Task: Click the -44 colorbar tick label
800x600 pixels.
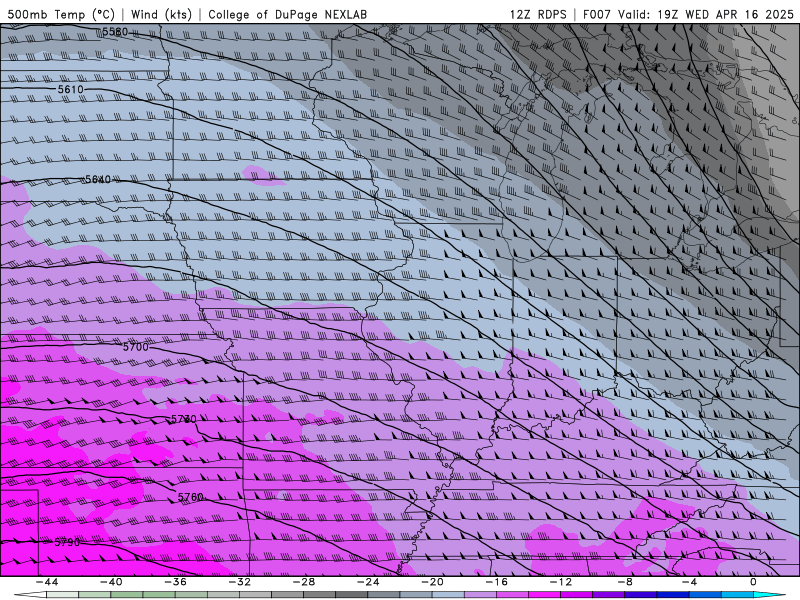Action: pyautogui.click(x=46, y=582)
